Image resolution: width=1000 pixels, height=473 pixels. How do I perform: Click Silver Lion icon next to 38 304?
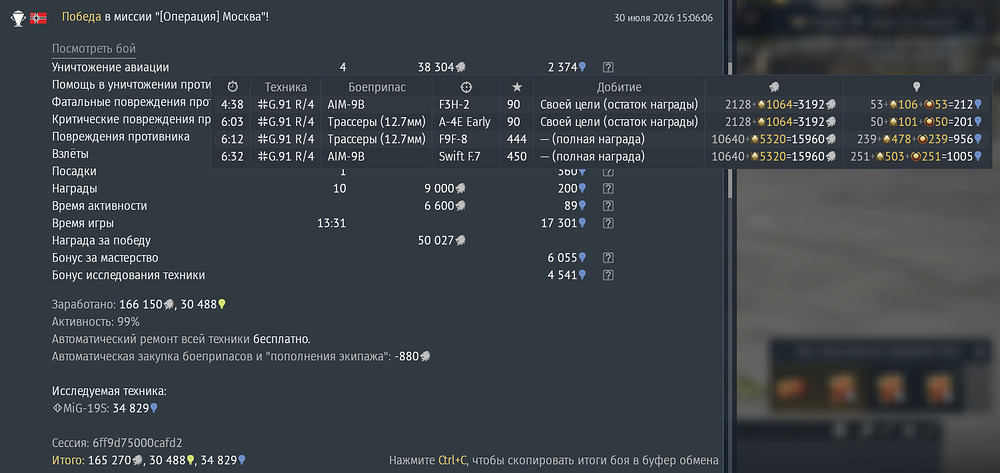pyautogui.click(x=460, y=67)
